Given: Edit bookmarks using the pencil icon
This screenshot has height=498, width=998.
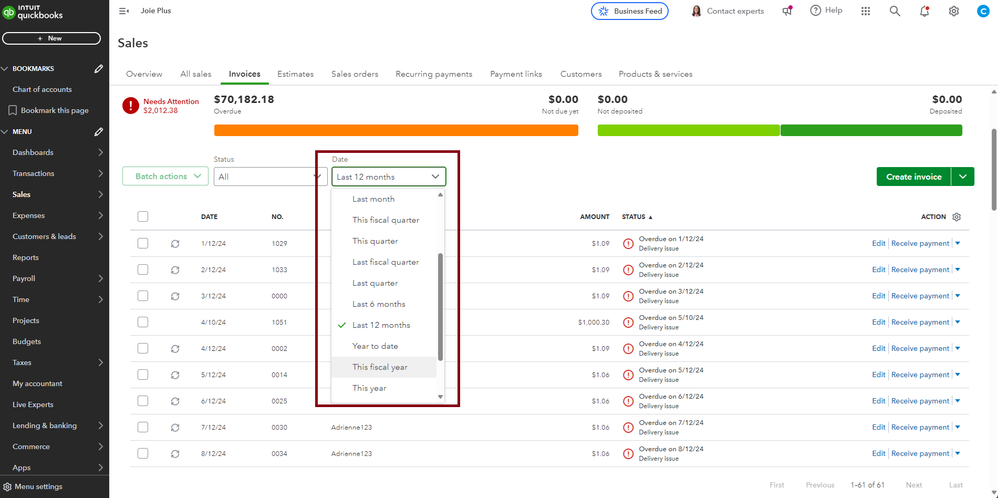Looking at the screenshot, I should coord(99,69).
